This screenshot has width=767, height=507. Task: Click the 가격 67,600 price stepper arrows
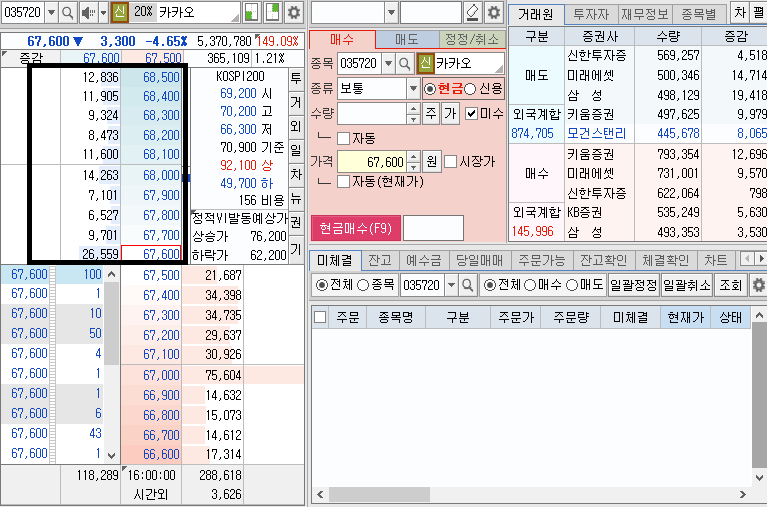click(414, 161)
